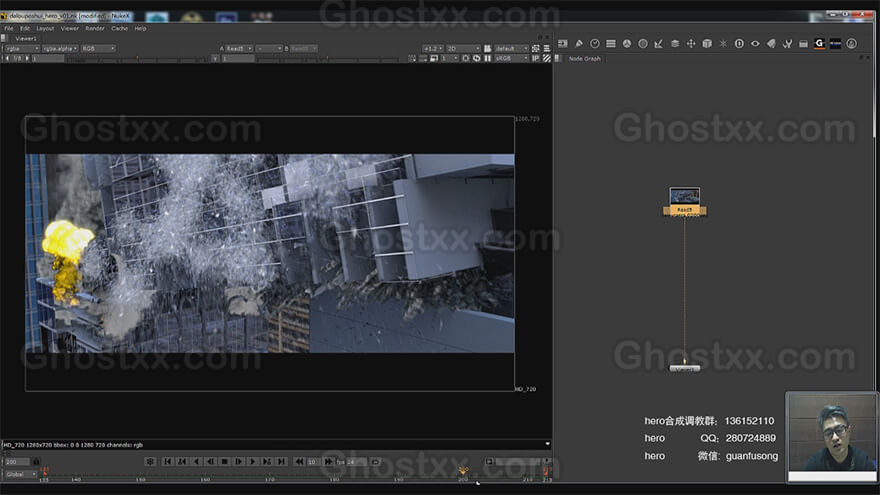880x495 pixels.
Task: Open the rgba channel layer dropdown
Action: (21, 48)
